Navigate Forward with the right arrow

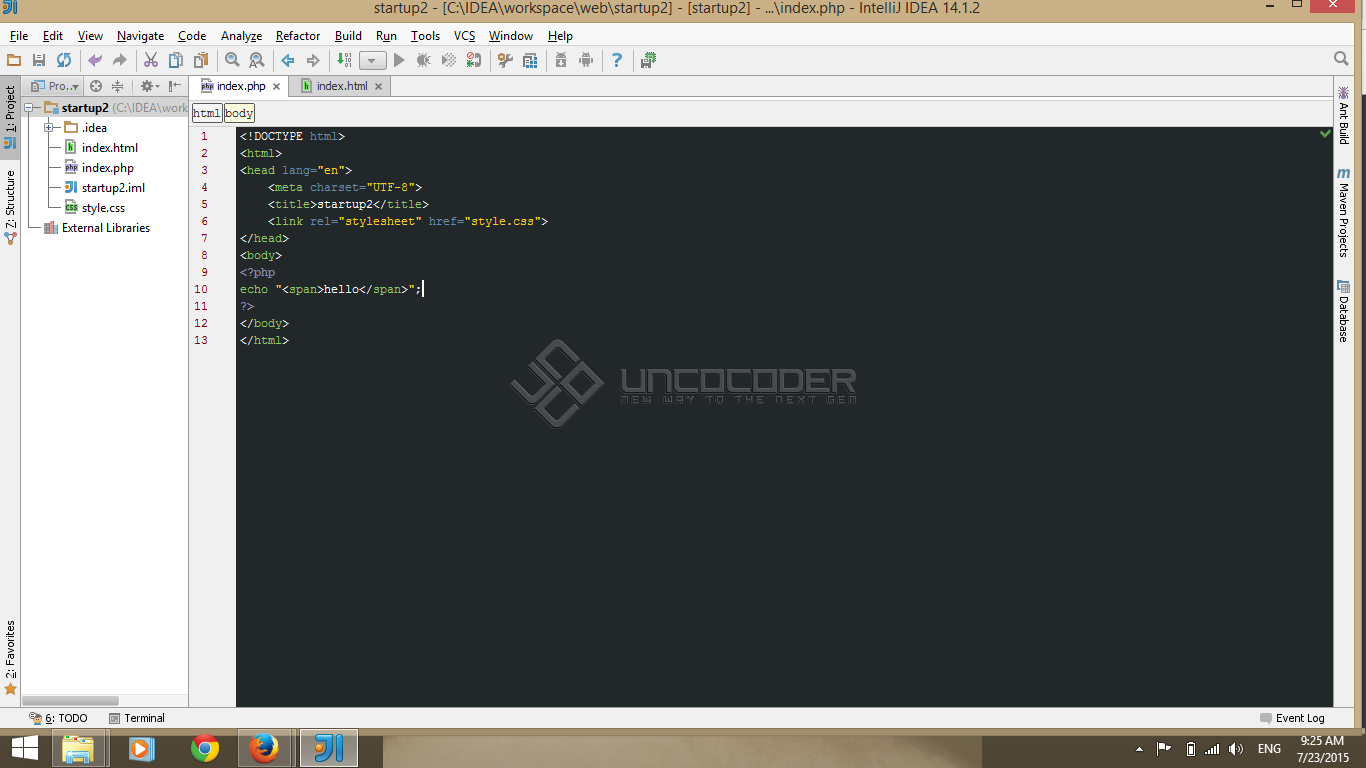pyautogui.click(x=313, y=60)
